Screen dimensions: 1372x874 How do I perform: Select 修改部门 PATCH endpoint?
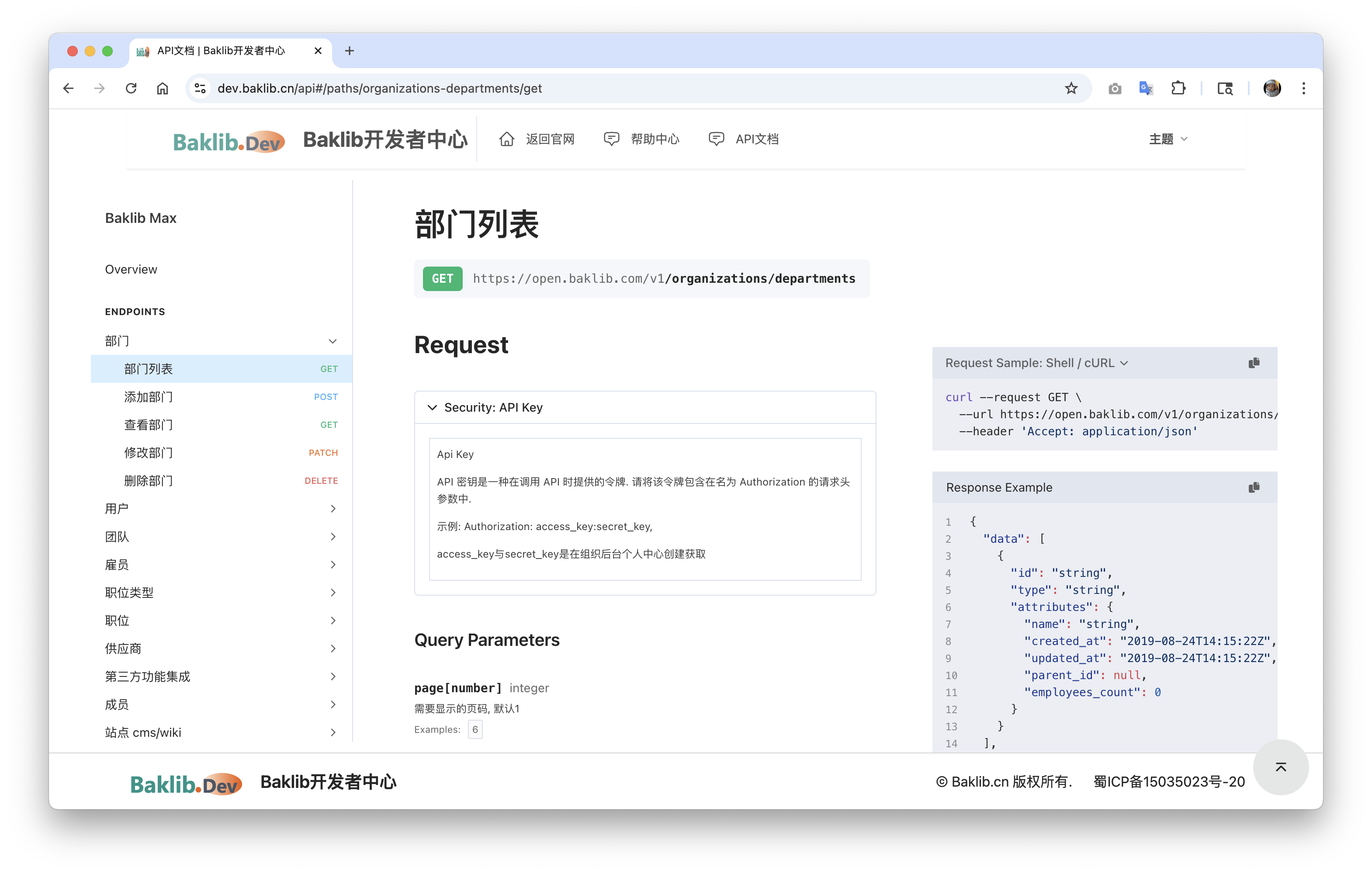click(x=221, y=452)
